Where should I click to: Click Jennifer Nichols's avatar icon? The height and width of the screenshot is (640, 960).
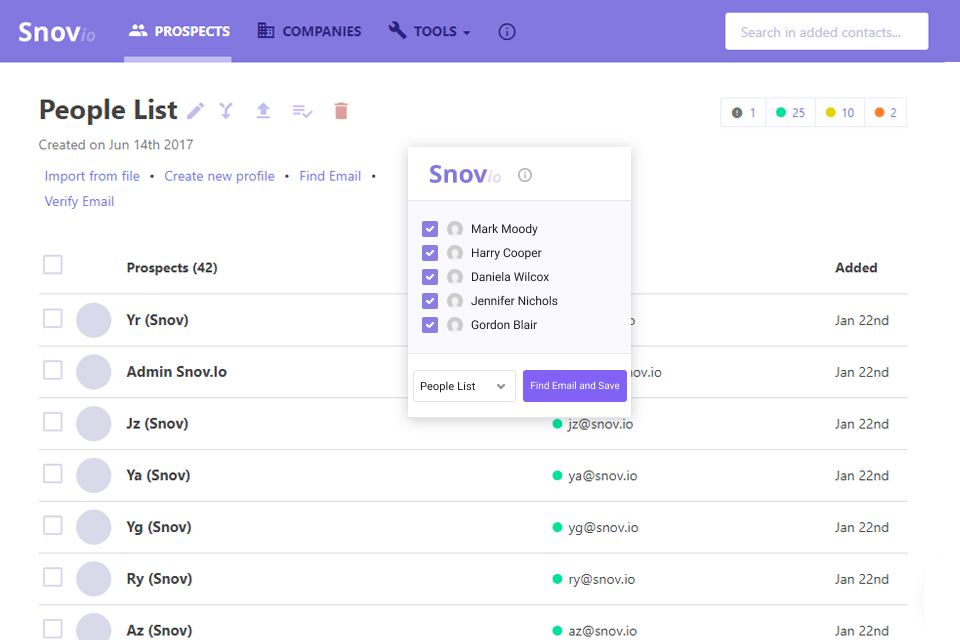click(455, 301)
